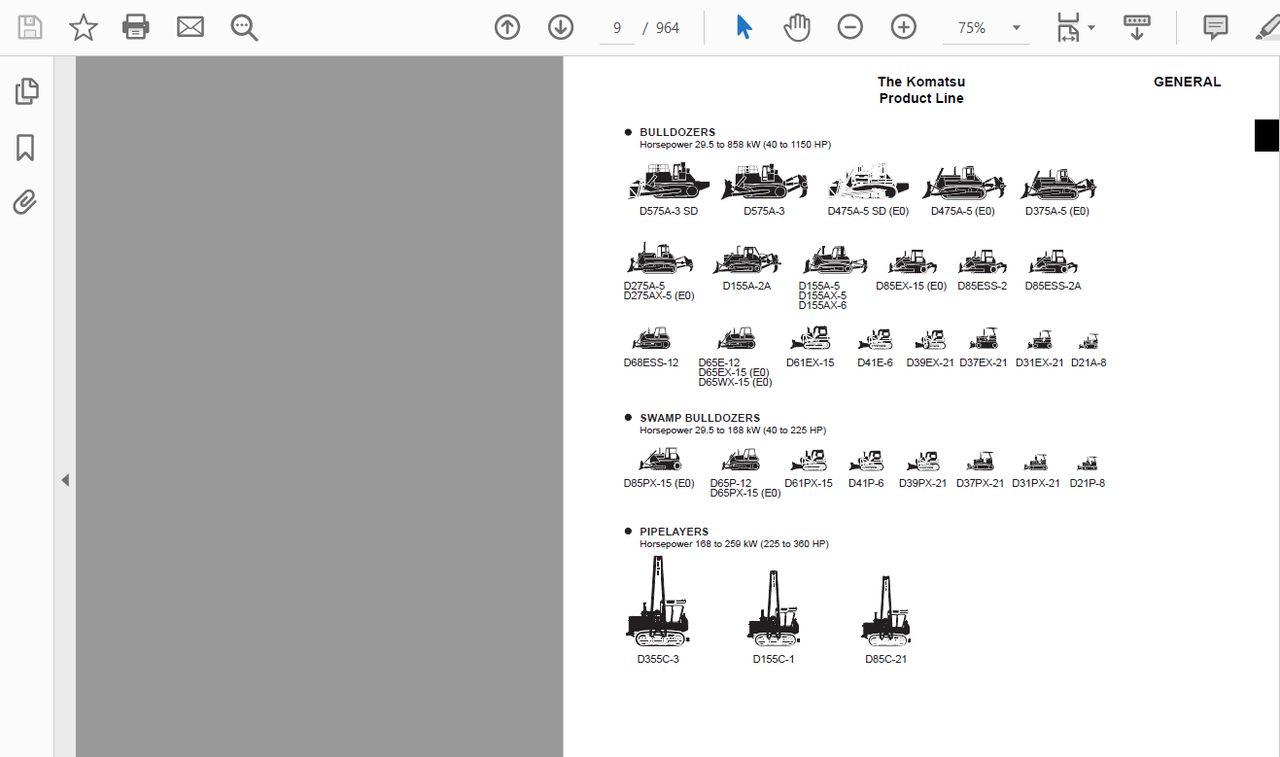Go to previous page up arrow
This screenshot has width=1280, height=757.
[507, 28]
